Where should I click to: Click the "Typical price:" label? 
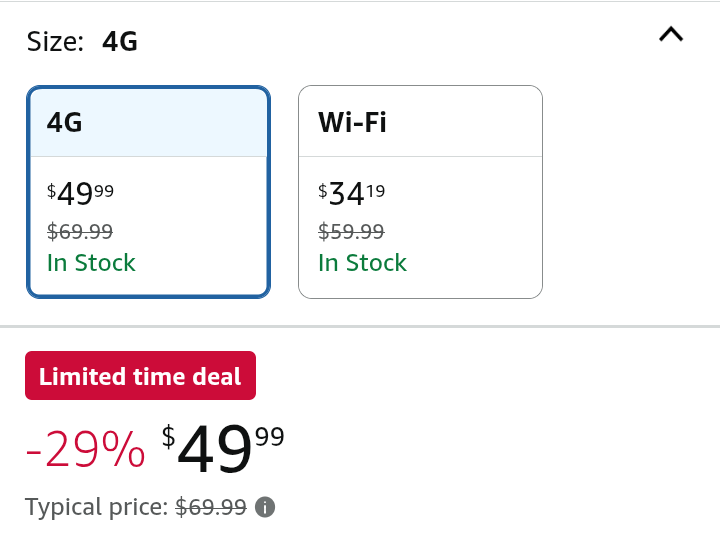click(96, 507)
